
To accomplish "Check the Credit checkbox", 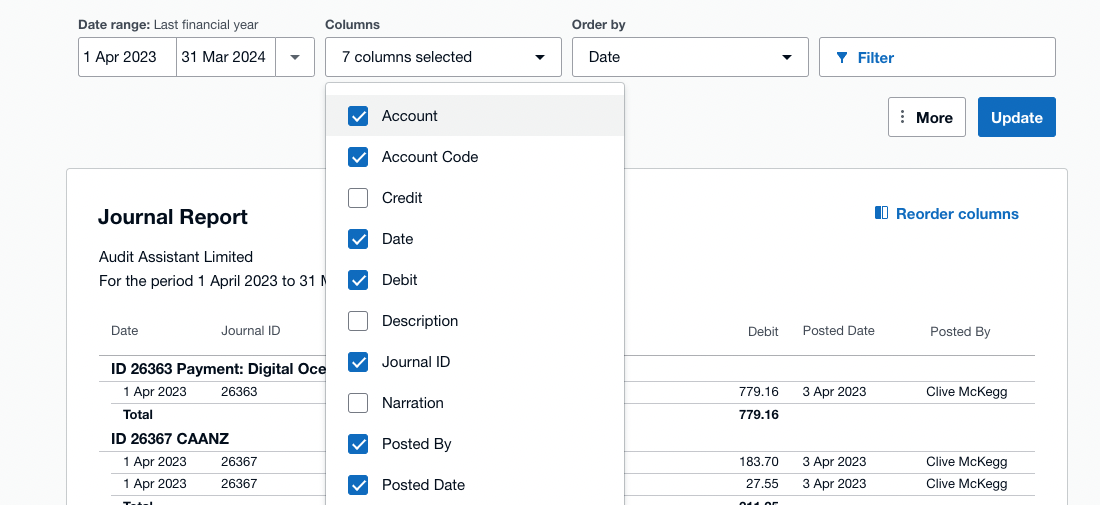I will pyautogui.click(x=358, y=198).
